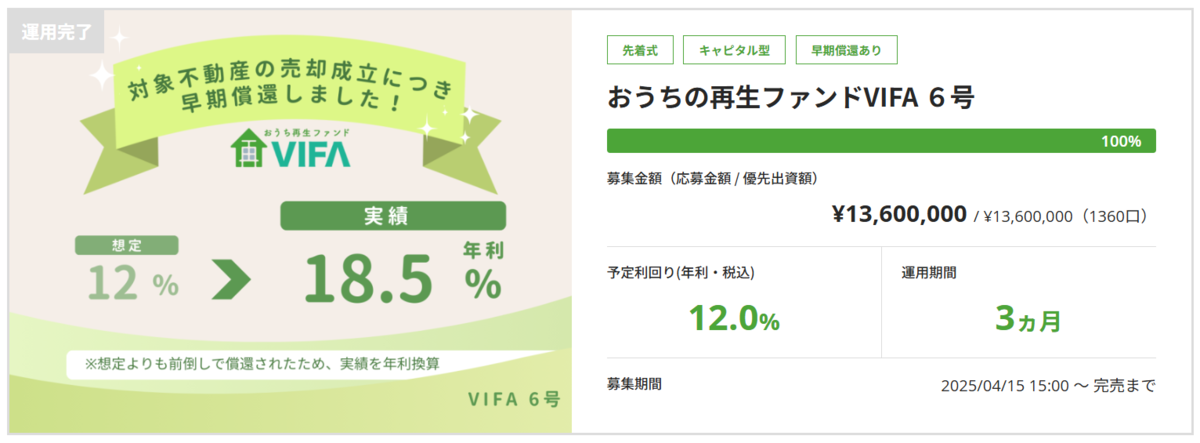Viewport: 1200px width, 443px height.
Task: Click the fund banner thumbnail image
Action: 291,222
